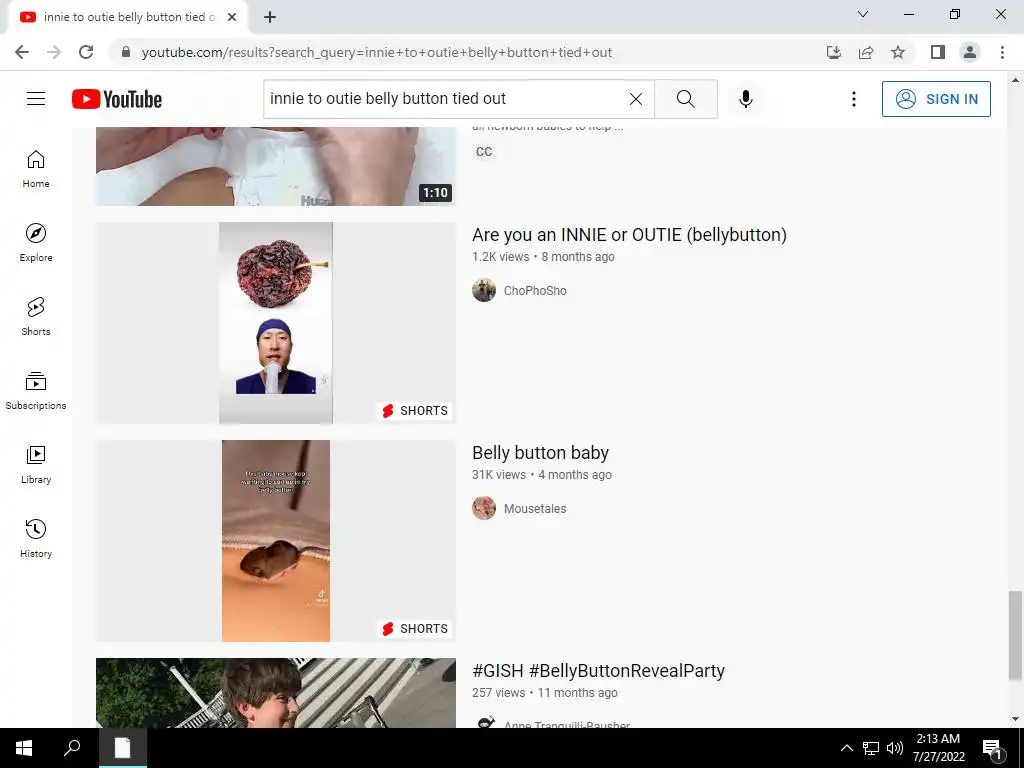Open History in the sidebar
Screen dimensions: 1024x768
point(36,539)
